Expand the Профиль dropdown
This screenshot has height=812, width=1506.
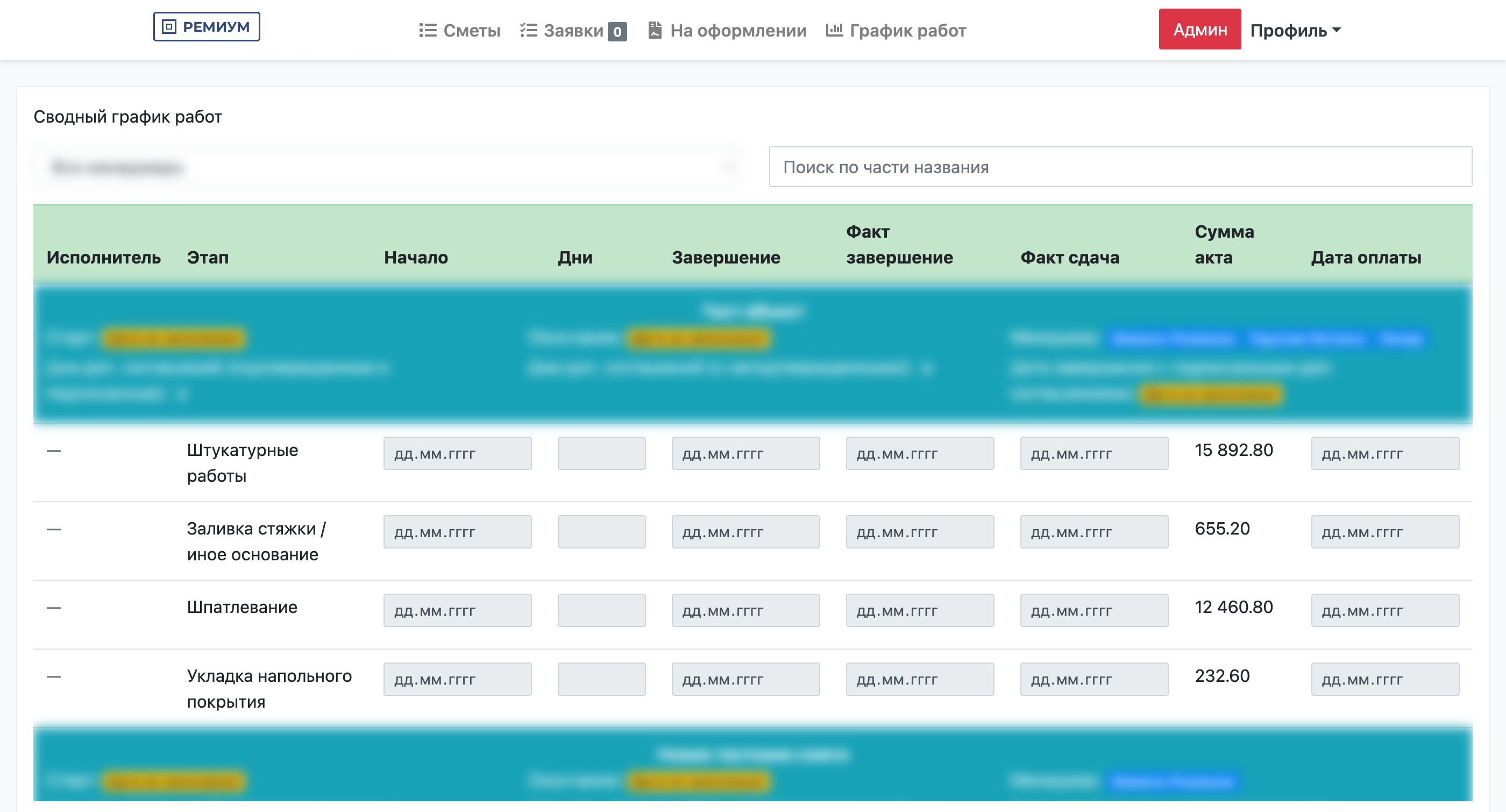tap(1296, 31)
